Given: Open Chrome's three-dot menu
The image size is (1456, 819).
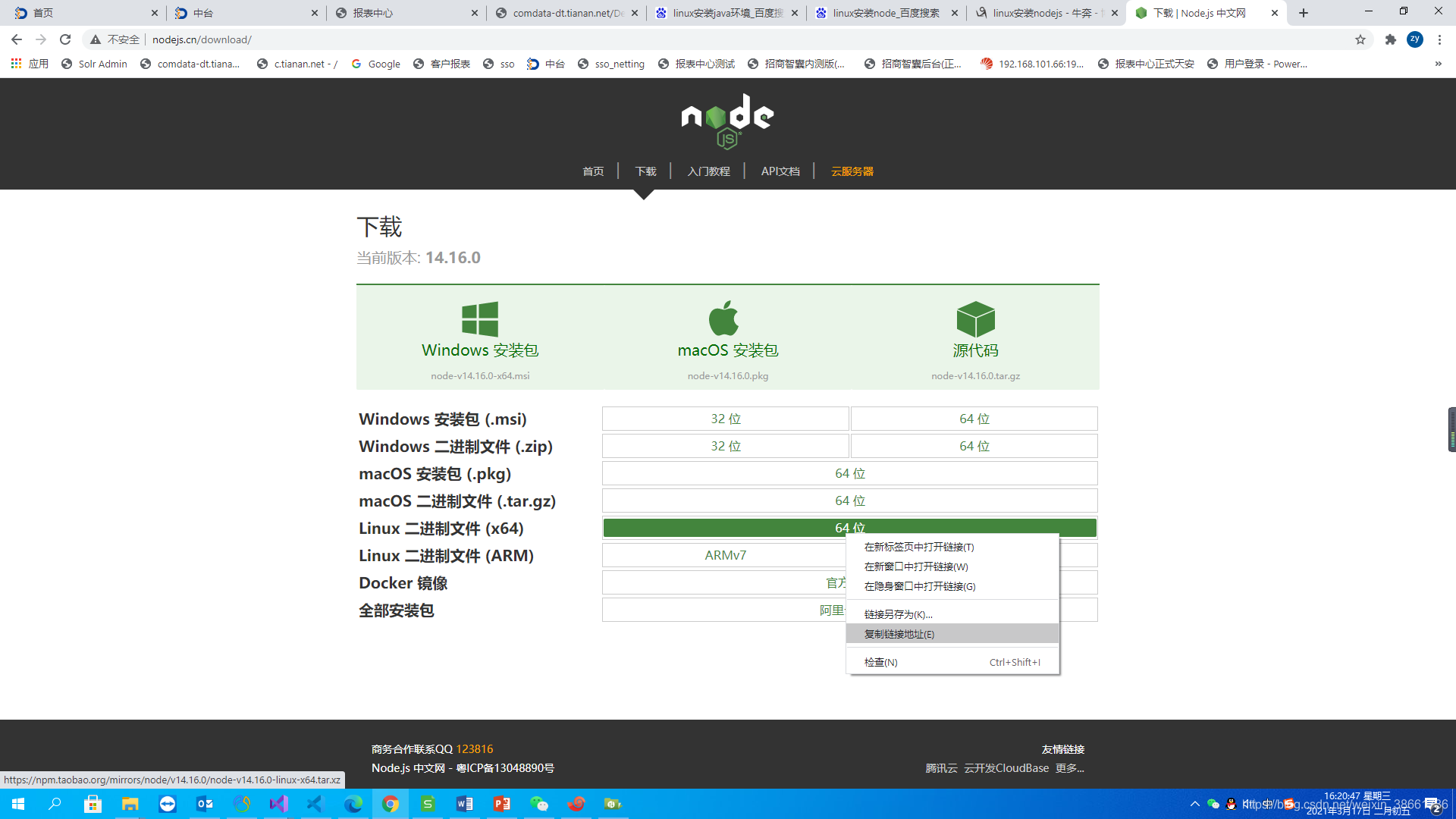Looking at the screenshot, I should tap(1440, 39).
